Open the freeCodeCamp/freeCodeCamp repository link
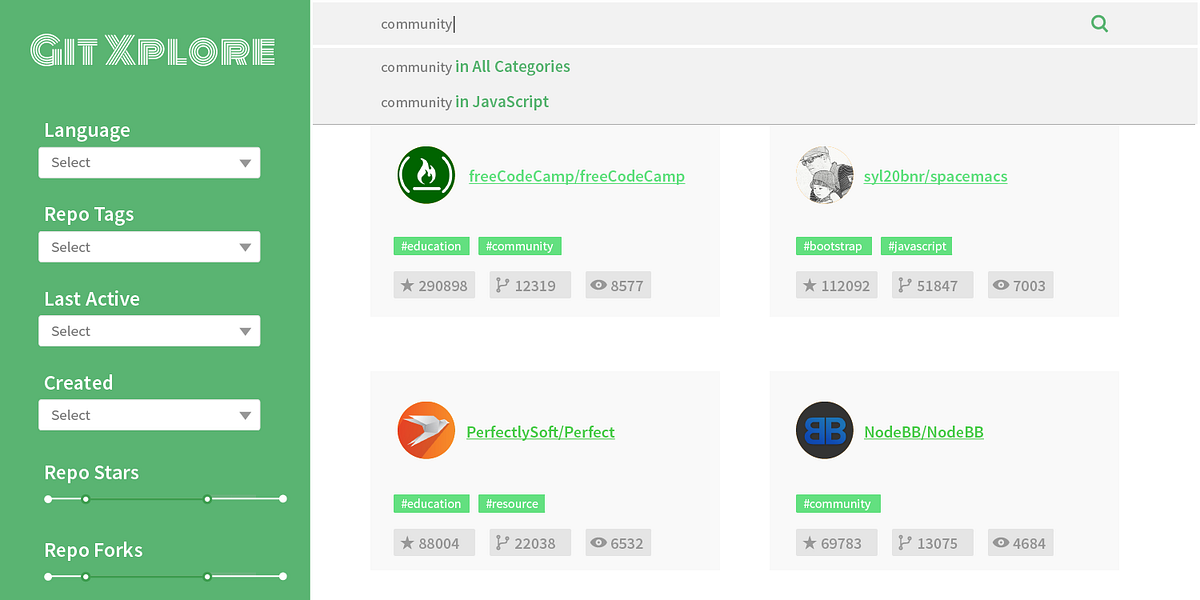1200x600 pixels. tap(577, 175)
